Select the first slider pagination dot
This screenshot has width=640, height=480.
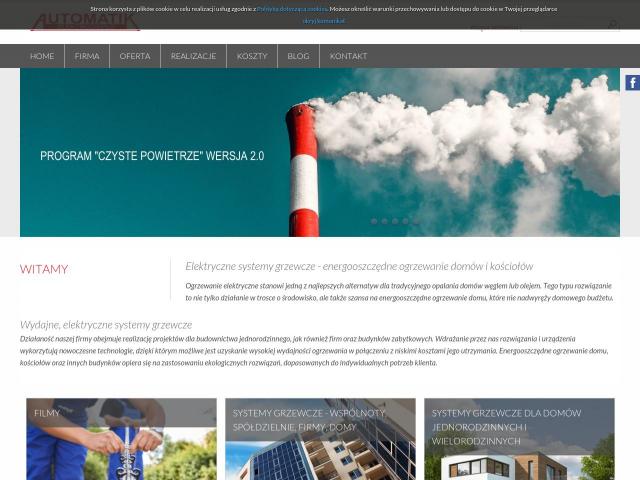point(374,221)
